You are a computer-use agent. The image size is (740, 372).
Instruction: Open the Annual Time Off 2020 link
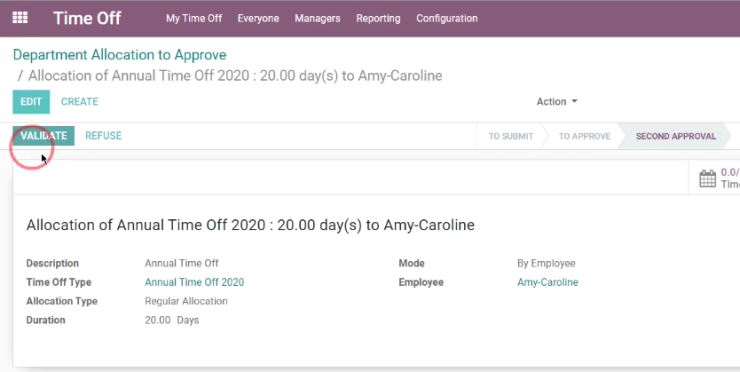(x=194, y=282)
